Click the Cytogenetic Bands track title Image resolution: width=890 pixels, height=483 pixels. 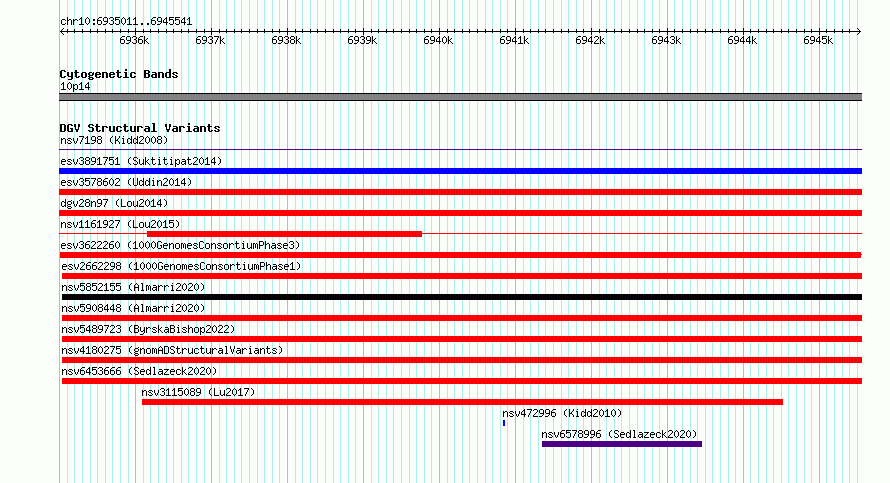(119, 74)
